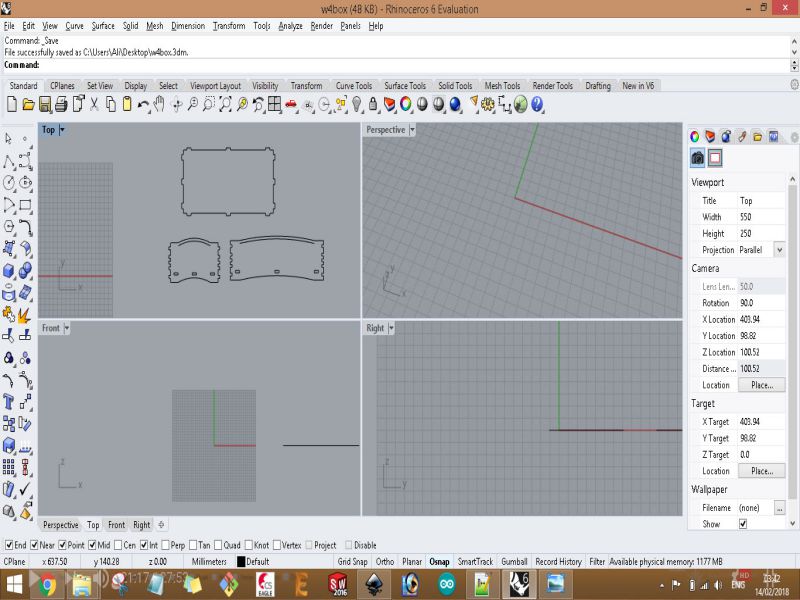
Task: Click the Zoom Extents icon
Action: pyautogui.click(x=225, y=105)
